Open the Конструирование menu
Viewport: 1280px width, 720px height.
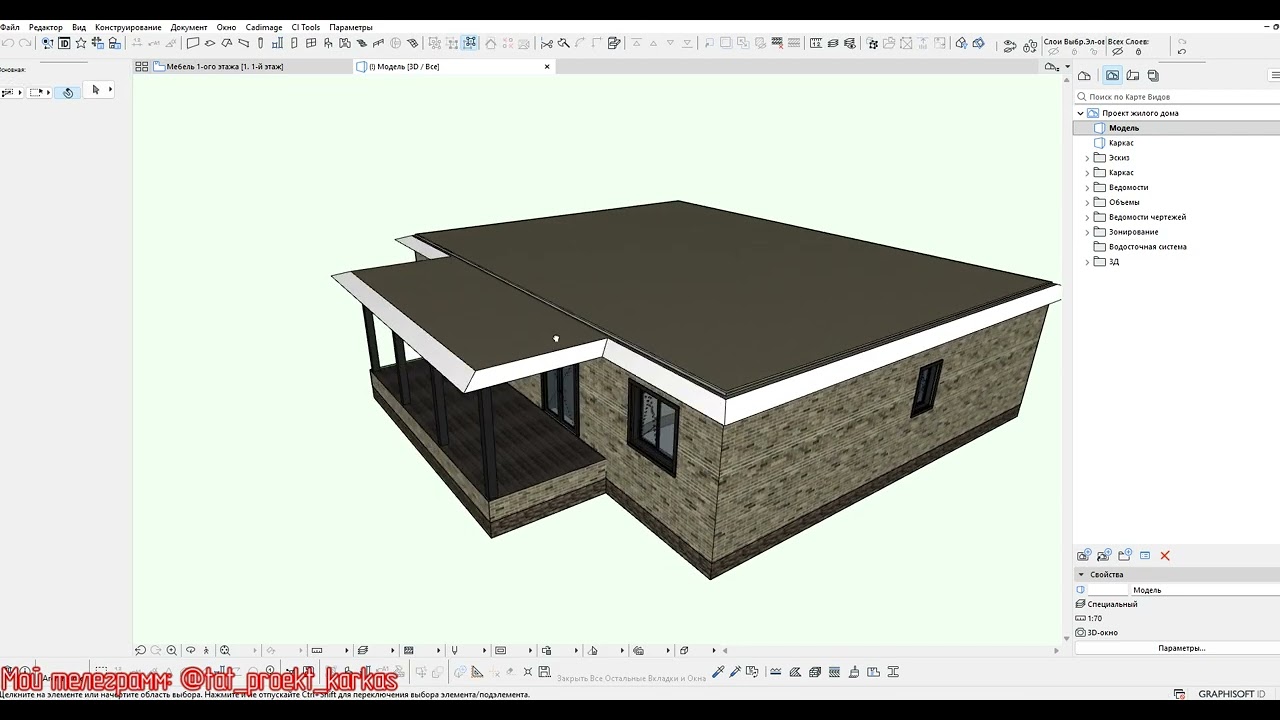coord(128,27)
